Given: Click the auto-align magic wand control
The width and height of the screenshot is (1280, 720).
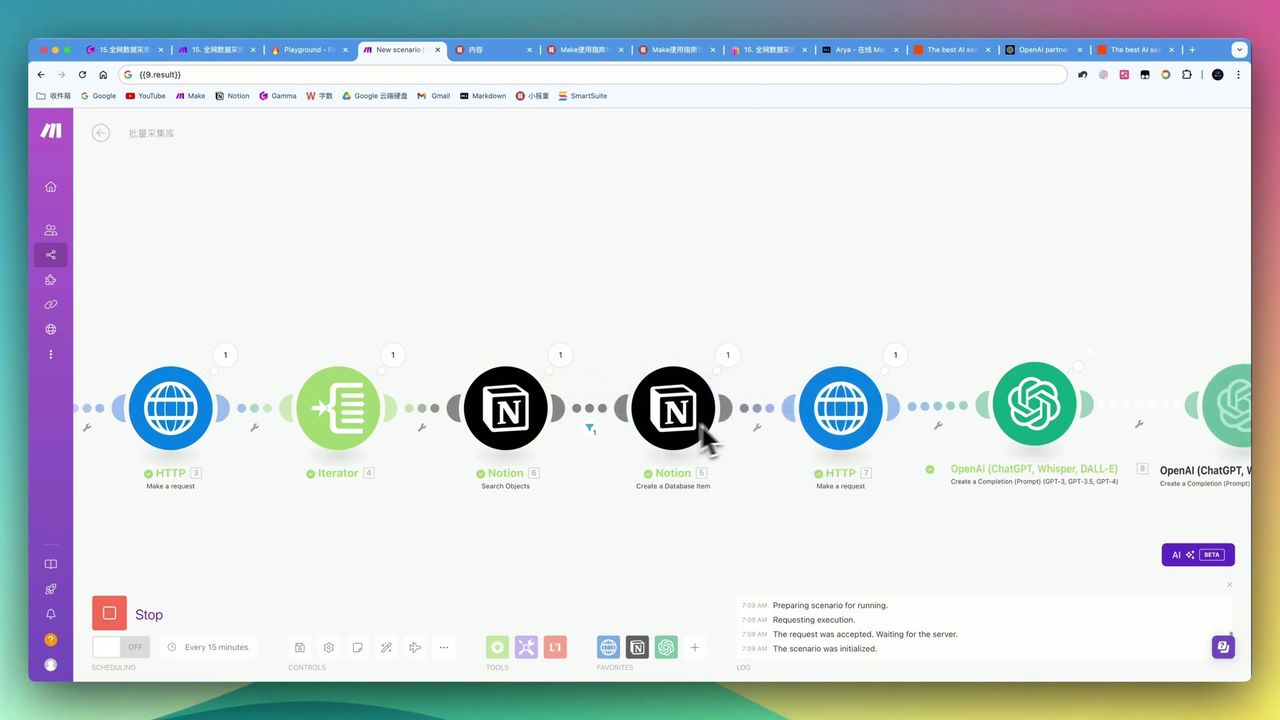Looking at the screenshot, I should [386, 647].
